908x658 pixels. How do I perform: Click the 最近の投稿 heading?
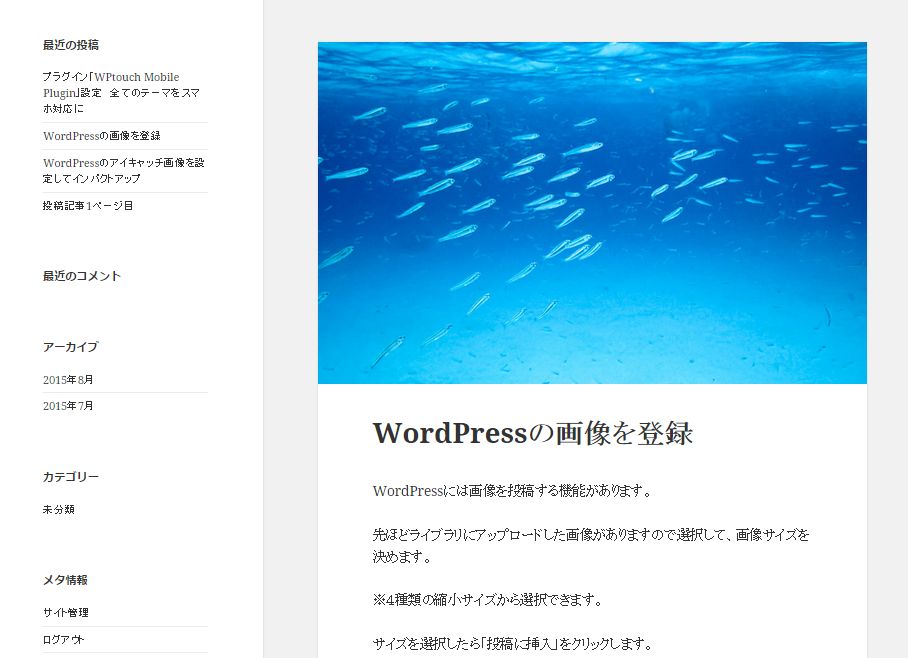(x=71, y=45)
